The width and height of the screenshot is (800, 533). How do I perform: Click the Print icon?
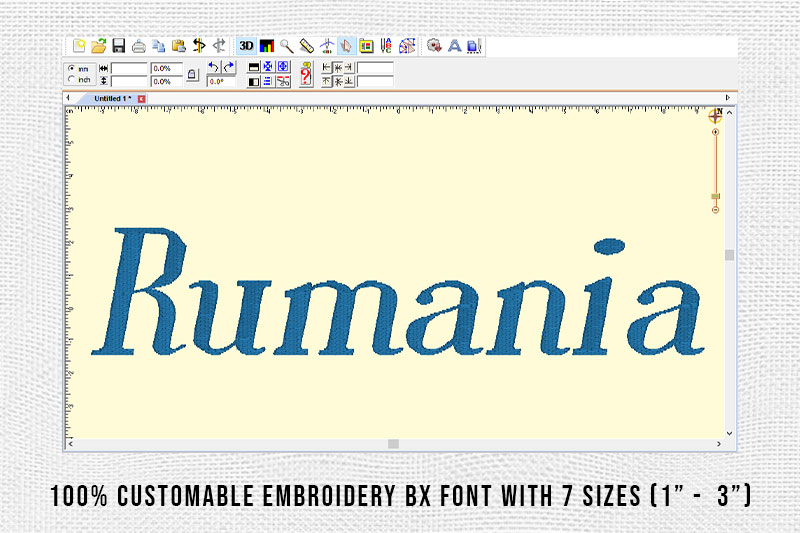[139, 46]
